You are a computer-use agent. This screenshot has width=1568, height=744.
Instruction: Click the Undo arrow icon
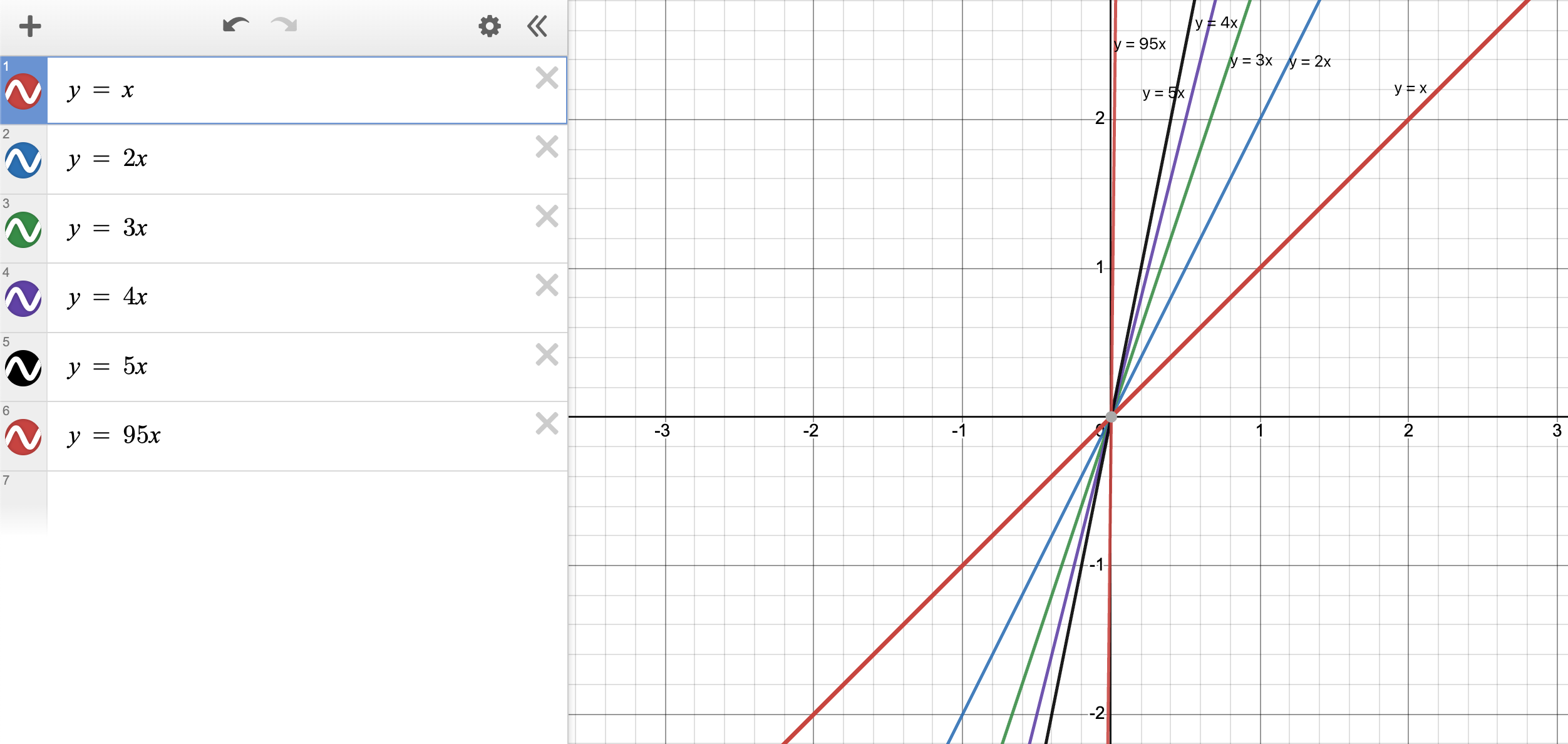tap(235, 26)
